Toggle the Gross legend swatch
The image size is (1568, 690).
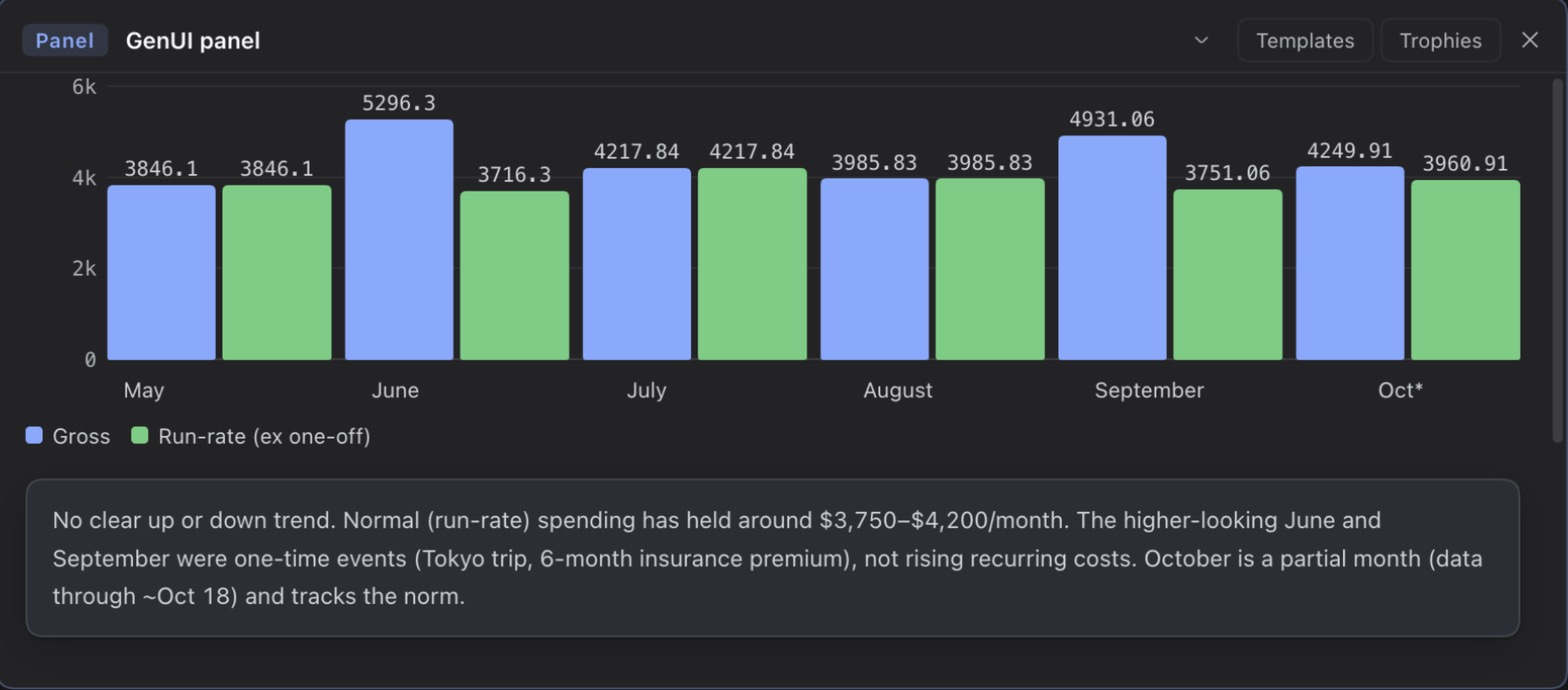[x=35, y=436]
